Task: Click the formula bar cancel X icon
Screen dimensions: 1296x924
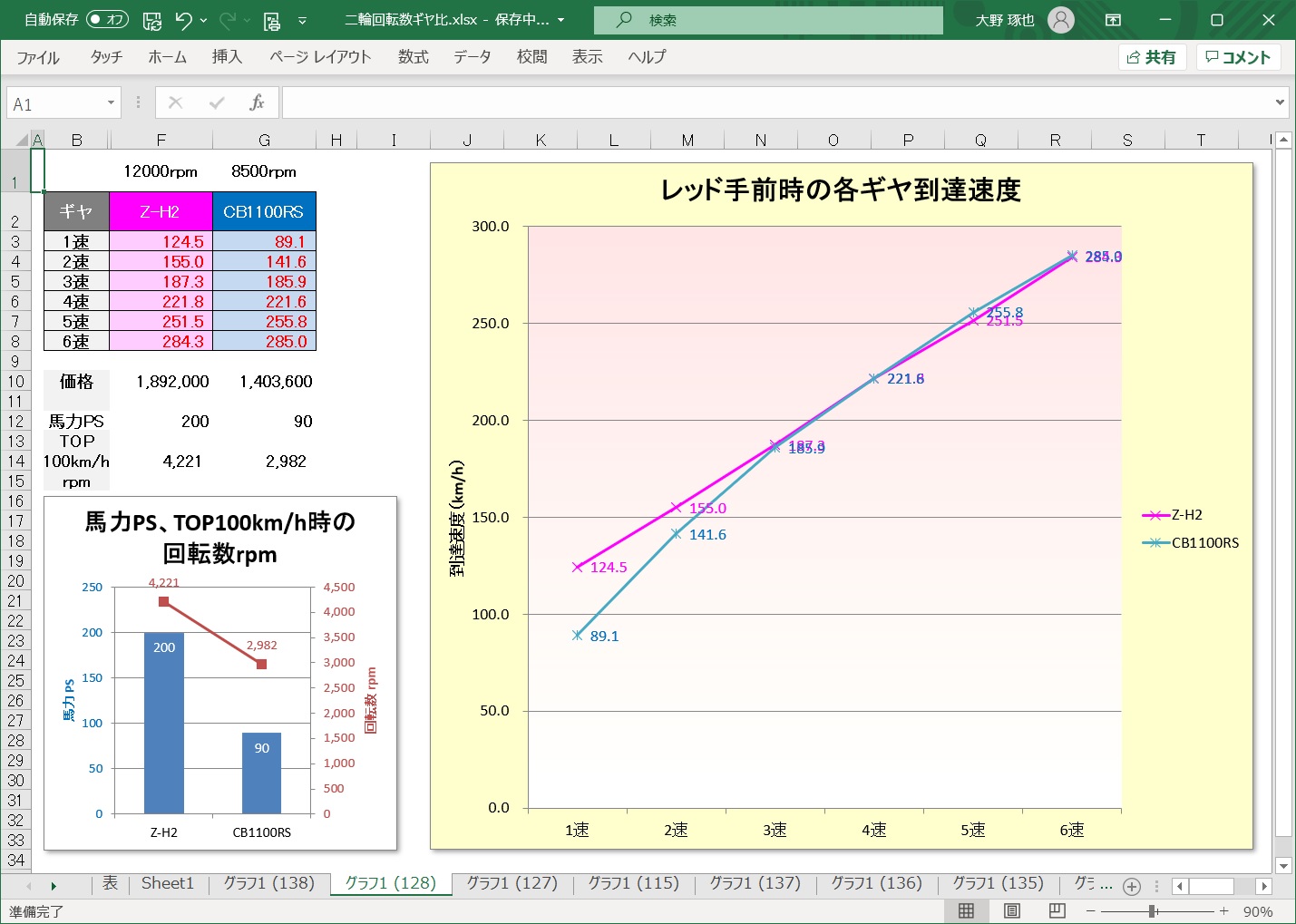Action: [176, 103]
